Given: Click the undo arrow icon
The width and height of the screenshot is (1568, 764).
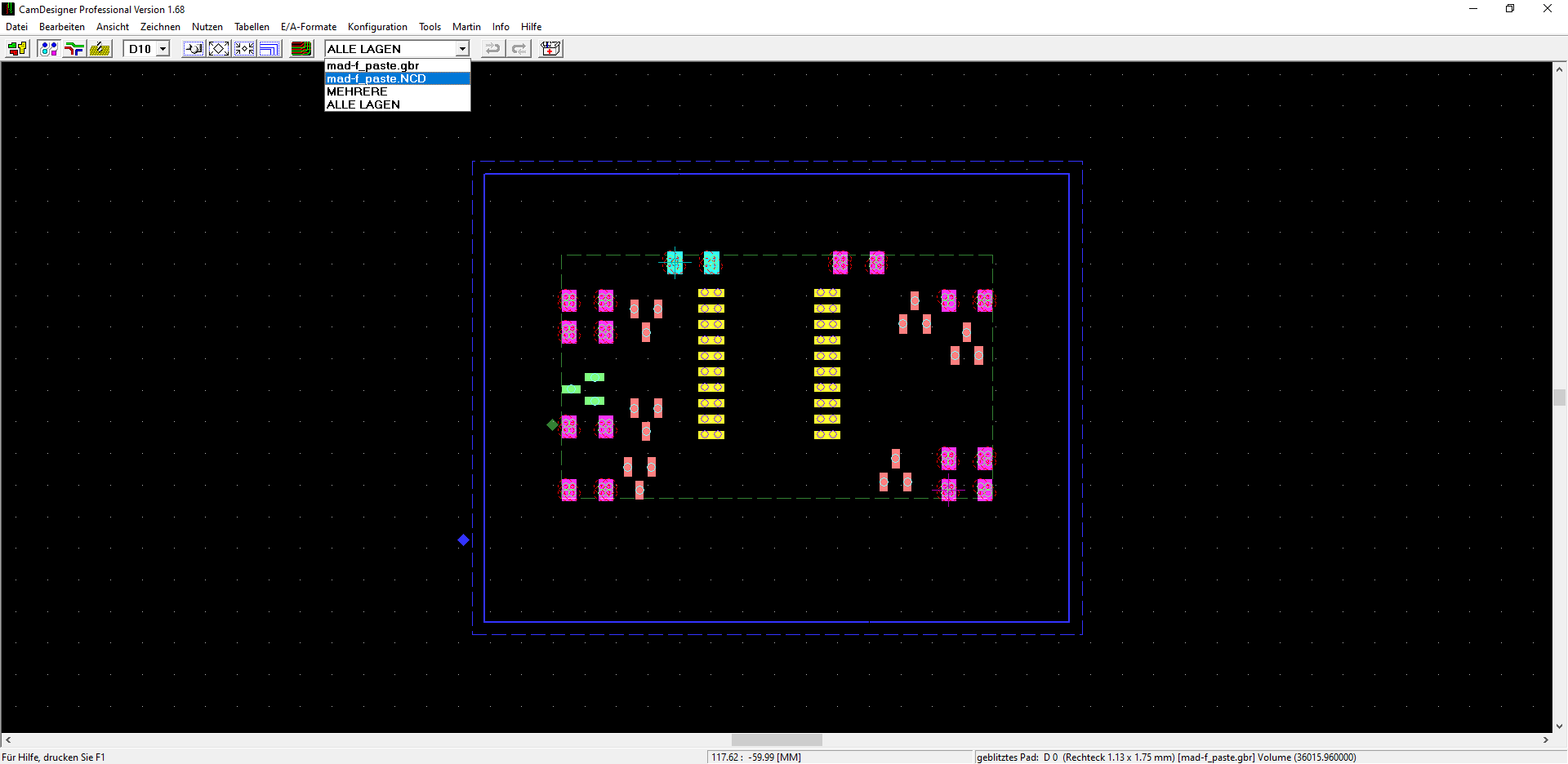Looking at the screenshot, I should pos(492,49).
